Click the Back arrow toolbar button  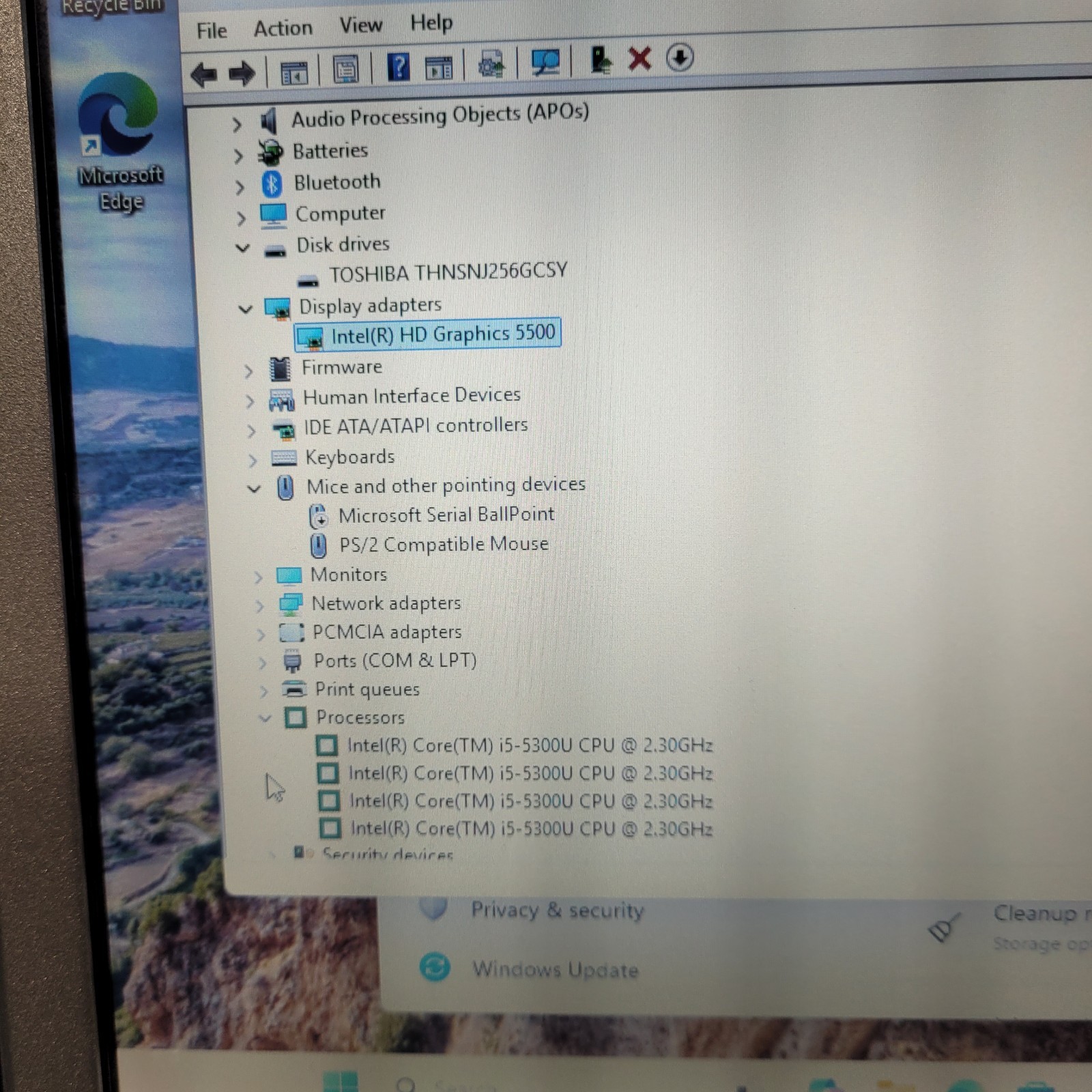coord(204,73)
